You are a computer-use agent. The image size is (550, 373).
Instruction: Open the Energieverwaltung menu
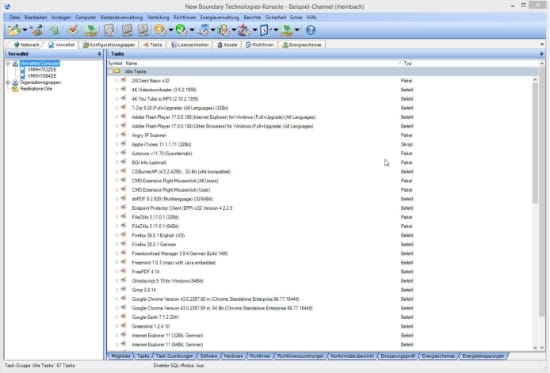pos(220,17)
